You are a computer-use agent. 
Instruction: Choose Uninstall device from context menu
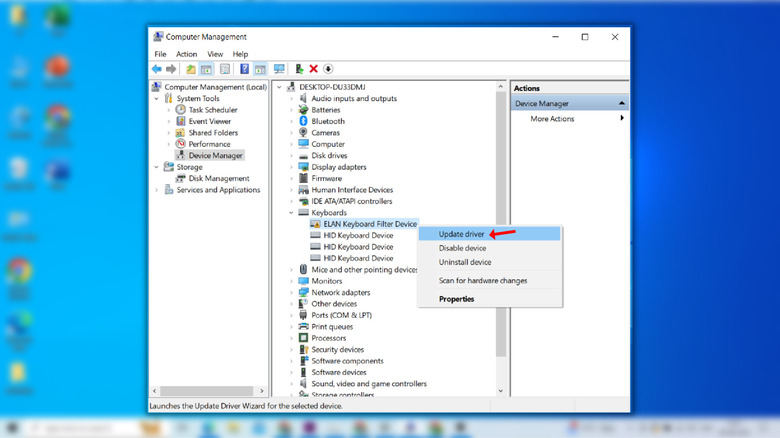489,262
